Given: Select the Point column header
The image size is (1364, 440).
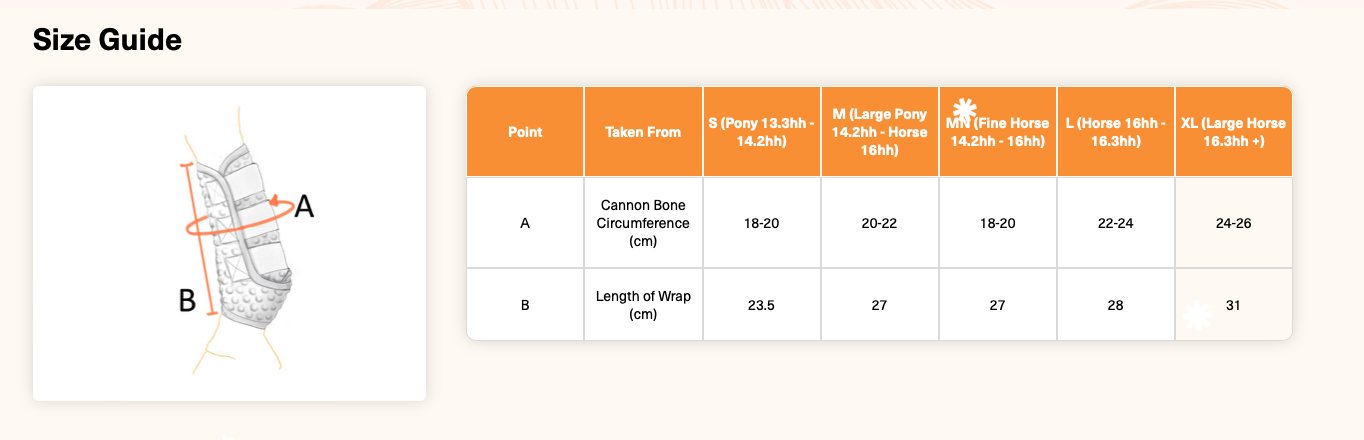Looking at the screenshot, I should click(x=525, y=132).
